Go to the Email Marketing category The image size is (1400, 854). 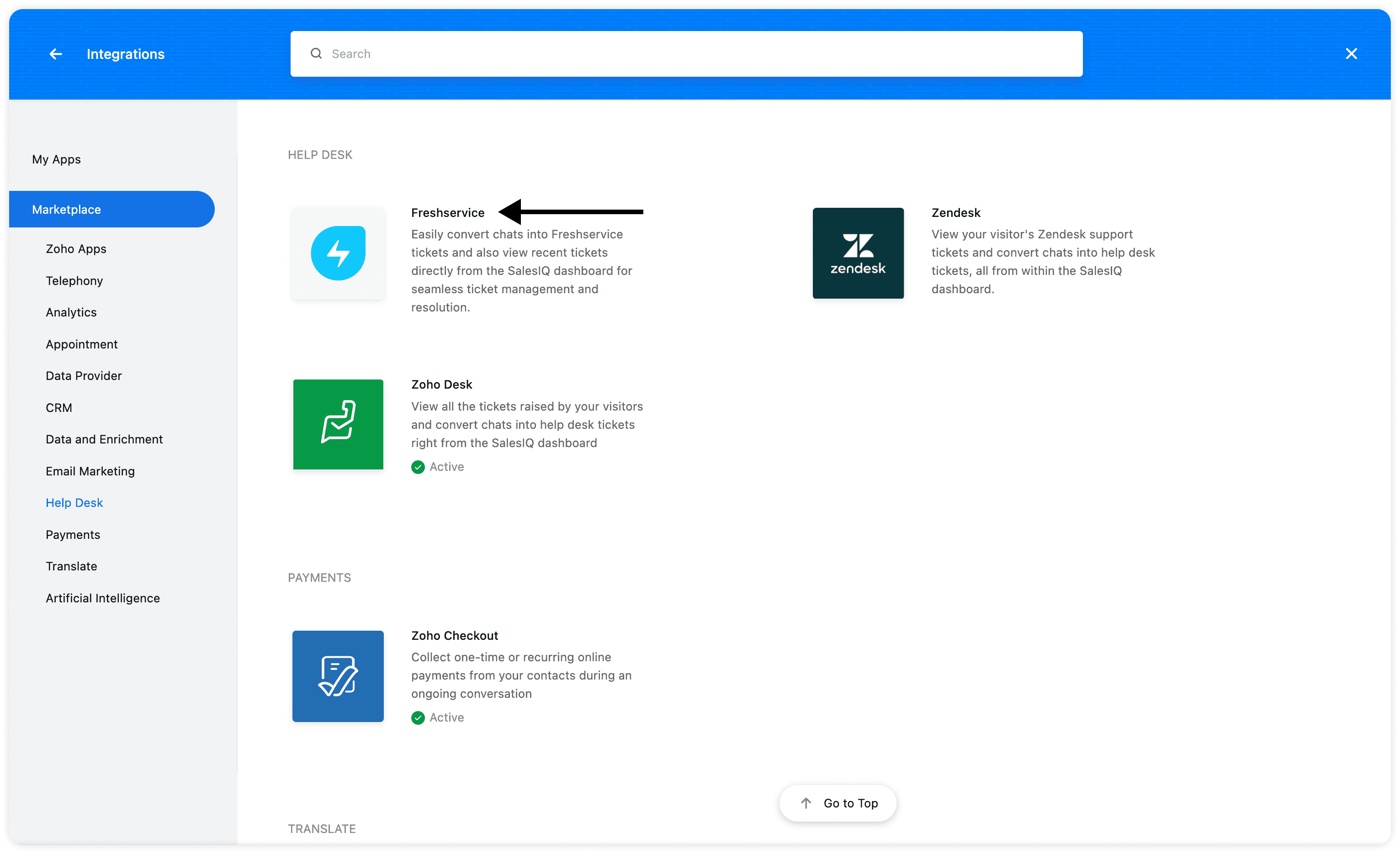[90, 471]
